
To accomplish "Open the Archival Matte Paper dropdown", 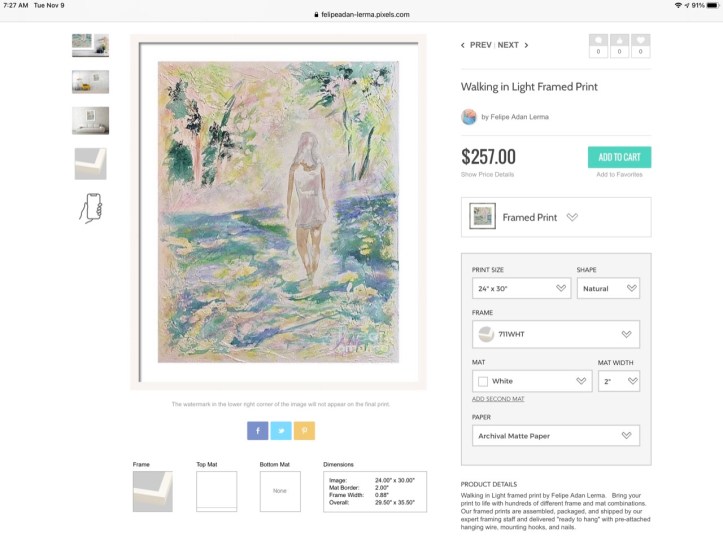I will point(555,435).
